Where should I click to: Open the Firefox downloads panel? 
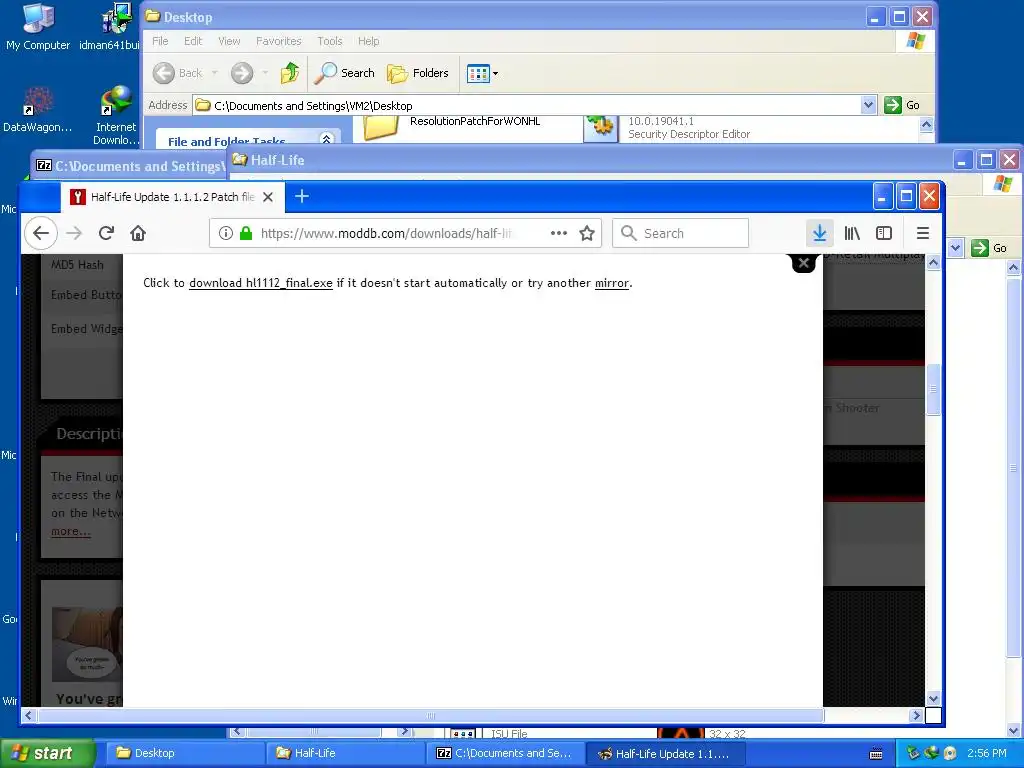820,233
